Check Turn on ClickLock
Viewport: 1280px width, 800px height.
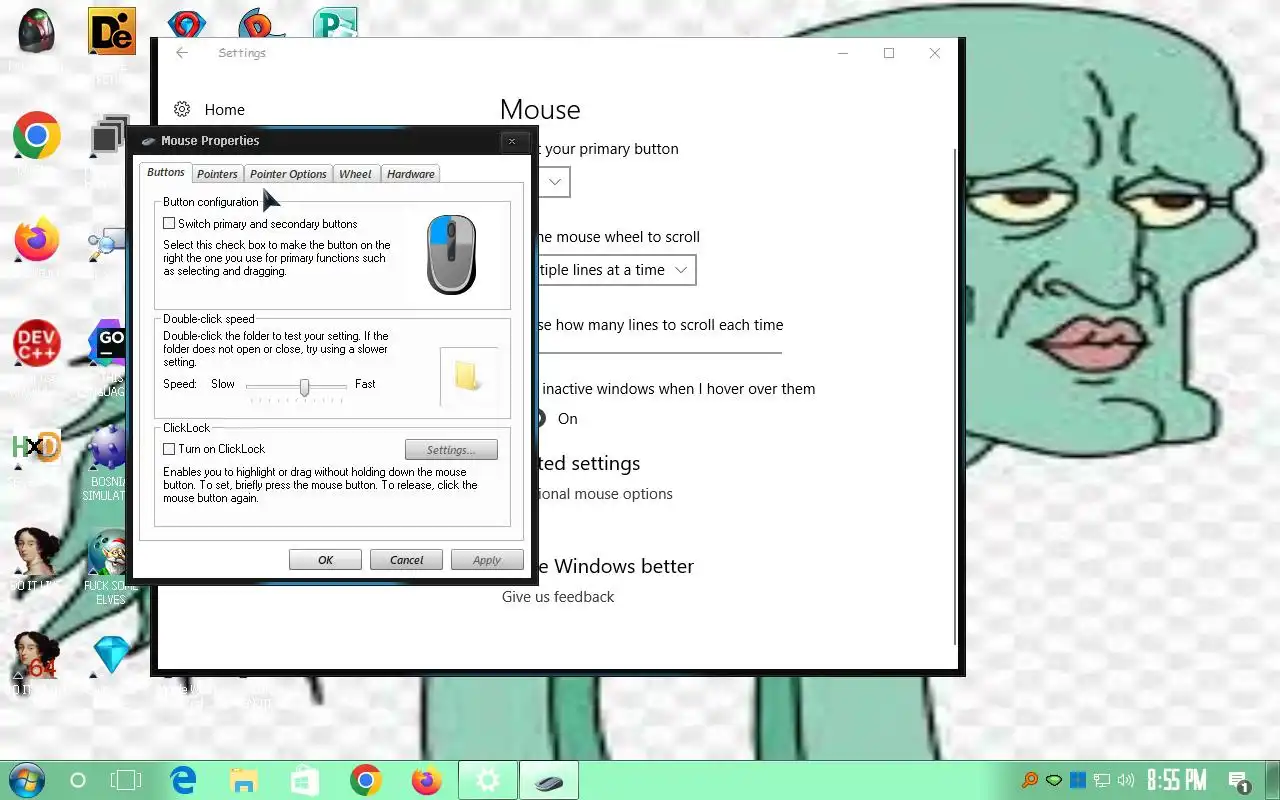pos(169,449)
